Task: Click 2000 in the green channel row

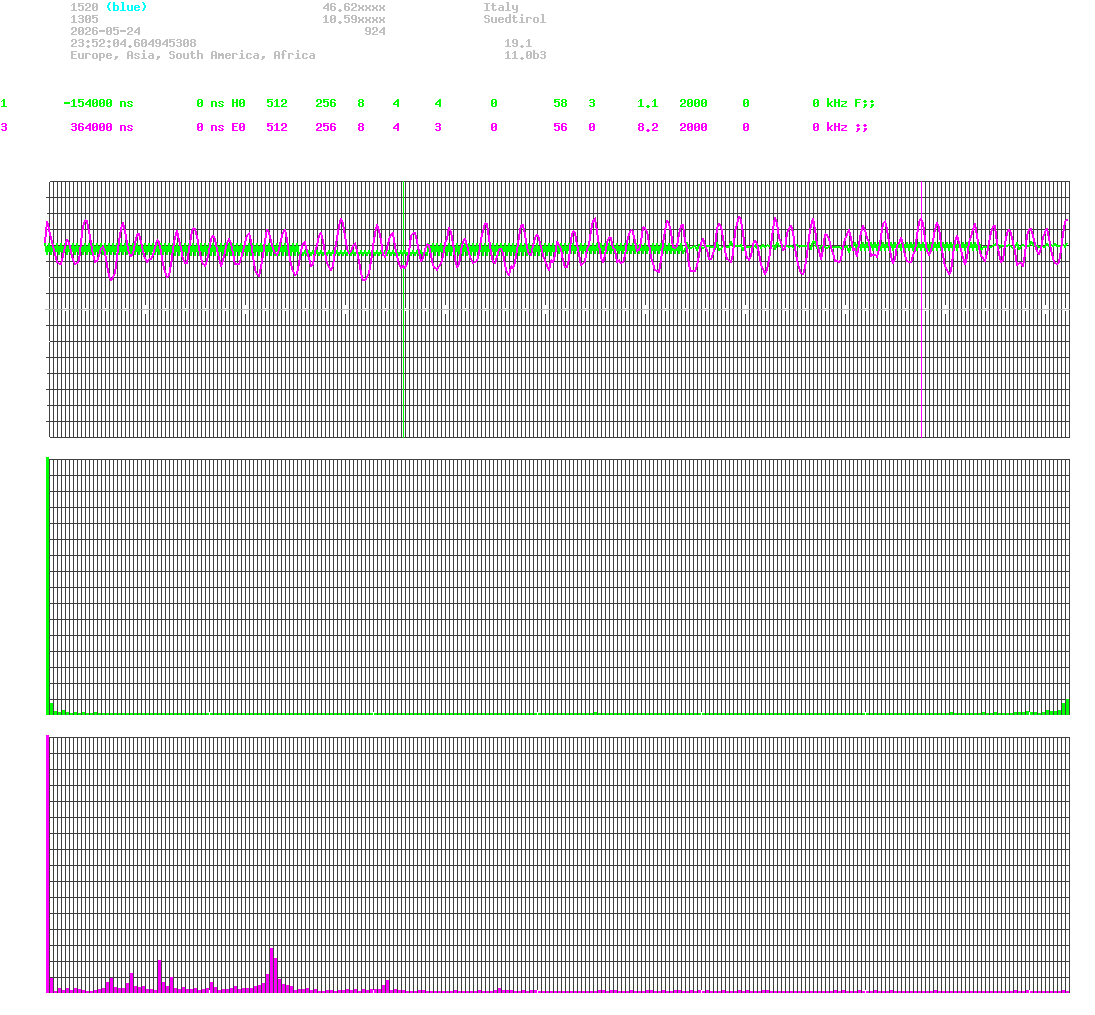Action: pyautogui.click(x=693, y=103)
